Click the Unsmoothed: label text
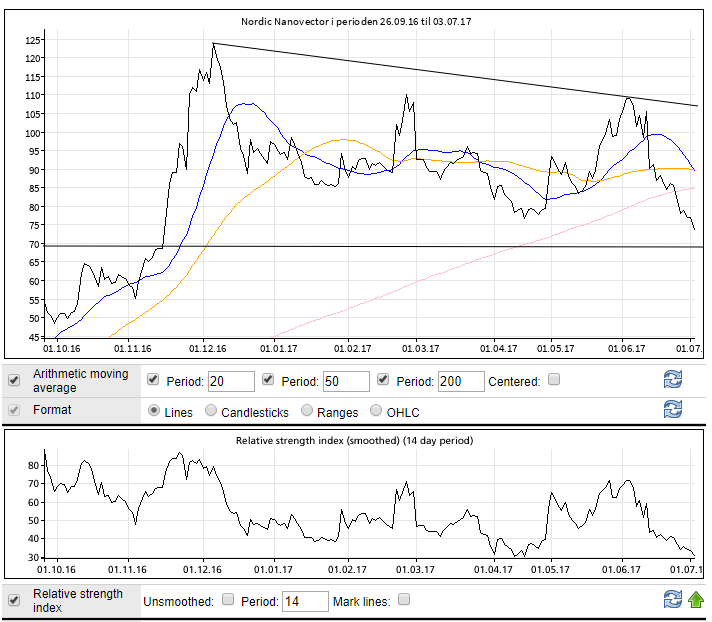The image size is (712, 622). point(178,602)
